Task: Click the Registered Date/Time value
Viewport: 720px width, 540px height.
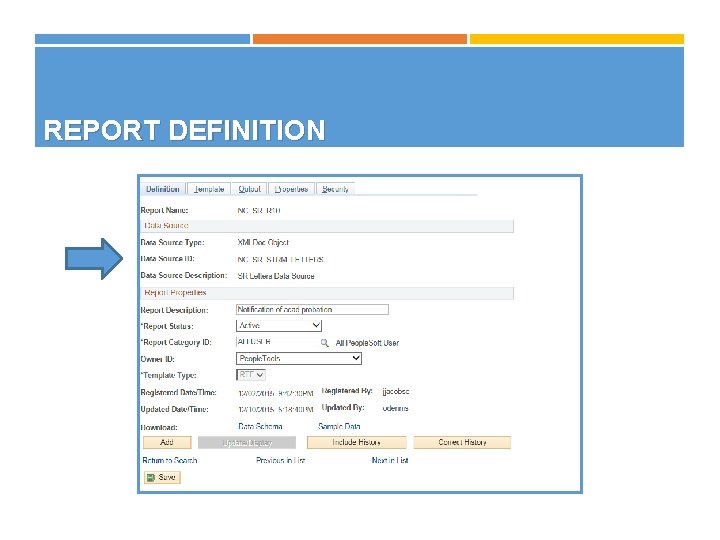Action: pyautogui.click(x=276, y=394)
